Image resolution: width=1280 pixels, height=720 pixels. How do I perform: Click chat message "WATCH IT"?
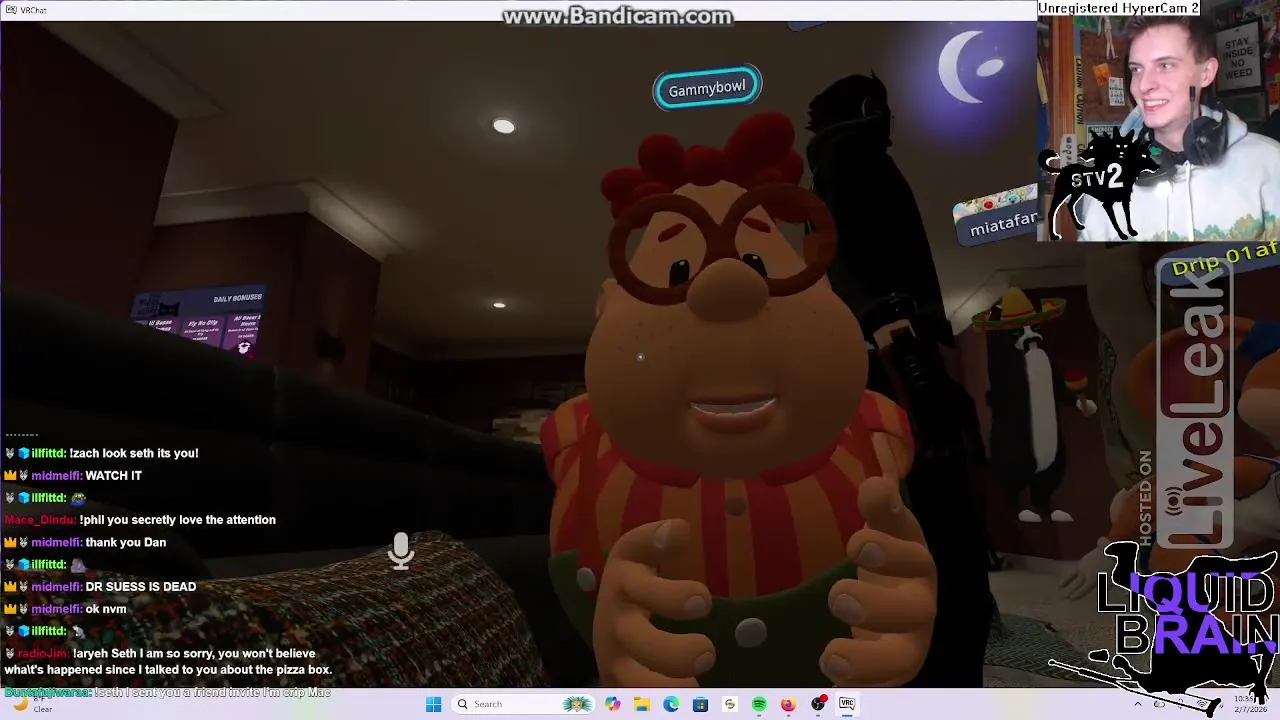(113, 476)
